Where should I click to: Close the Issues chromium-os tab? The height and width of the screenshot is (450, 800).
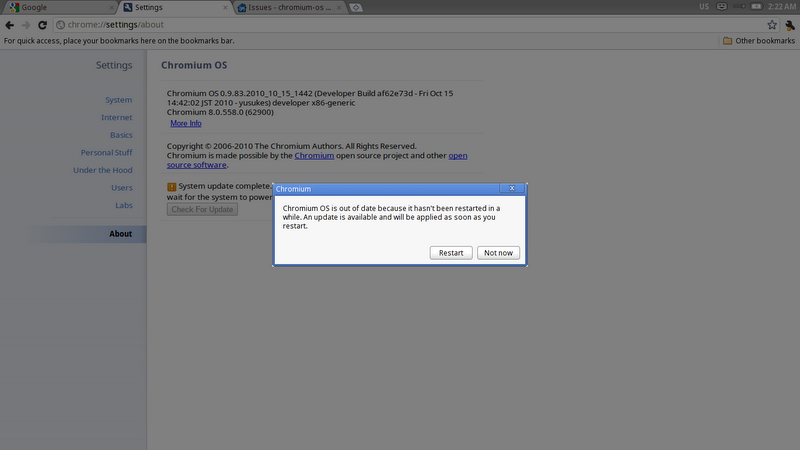click(x=339, y=8)
